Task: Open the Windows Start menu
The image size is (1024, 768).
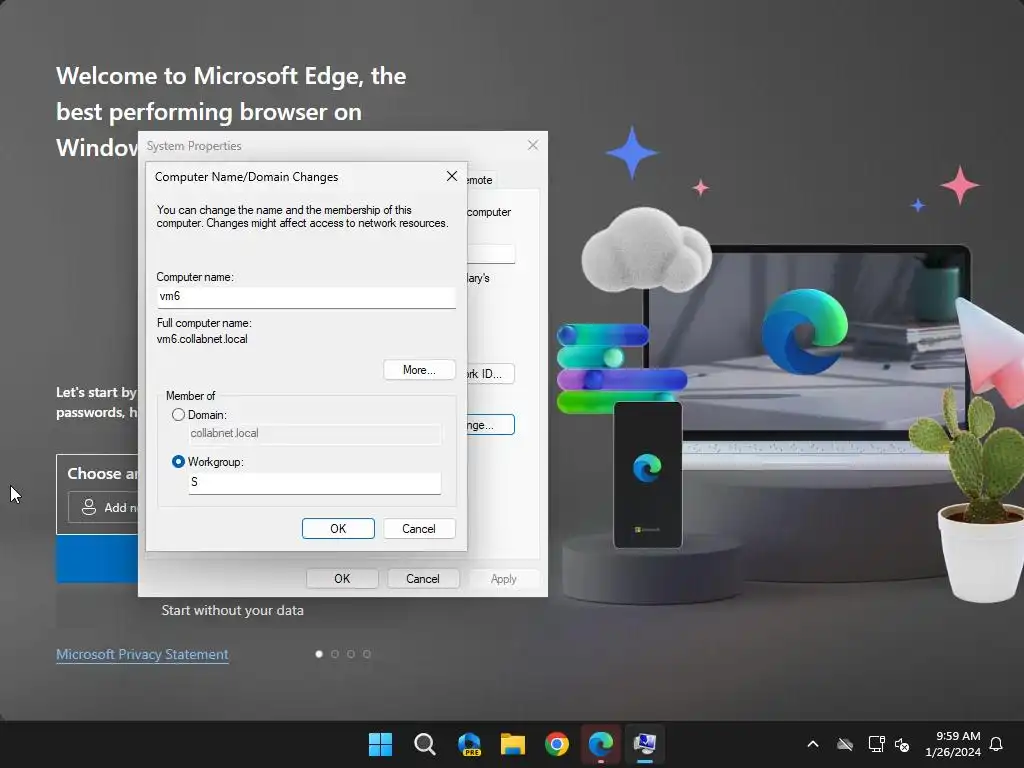Action: [x=380, y=744]
